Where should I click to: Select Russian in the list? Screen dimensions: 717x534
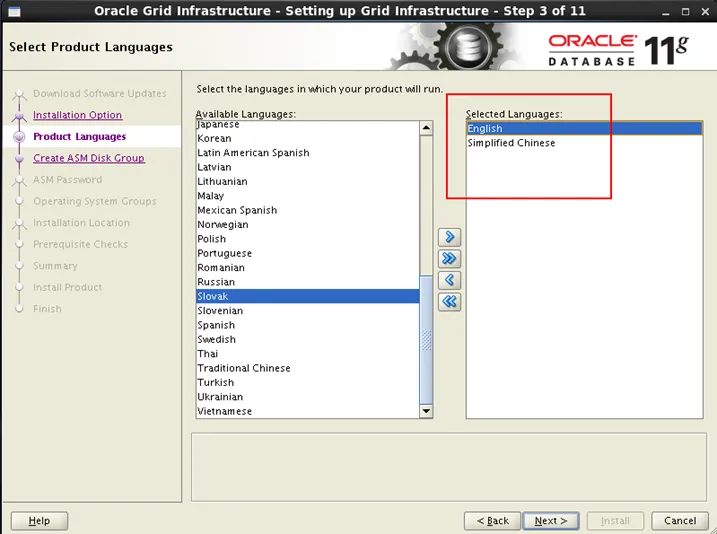click(308, 282)
